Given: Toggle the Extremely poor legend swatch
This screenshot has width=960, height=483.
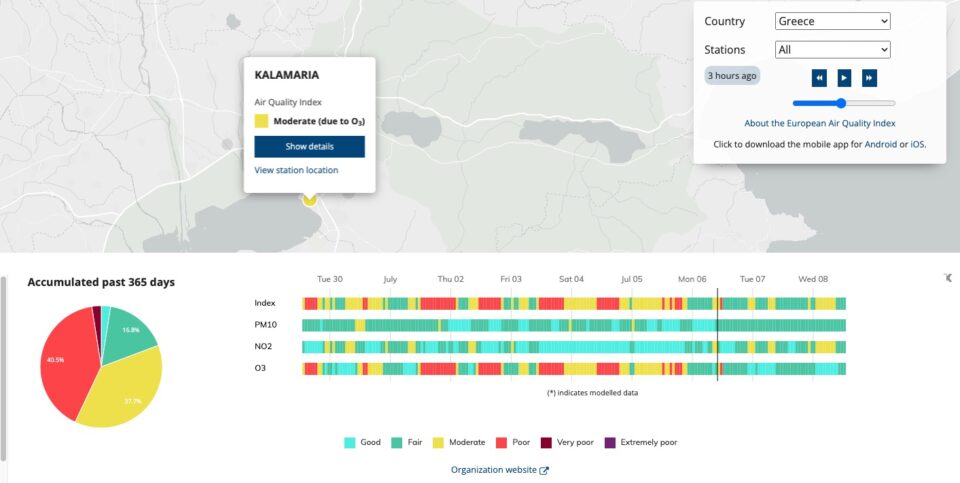Looking at the screenshot, I should point(610,442).
